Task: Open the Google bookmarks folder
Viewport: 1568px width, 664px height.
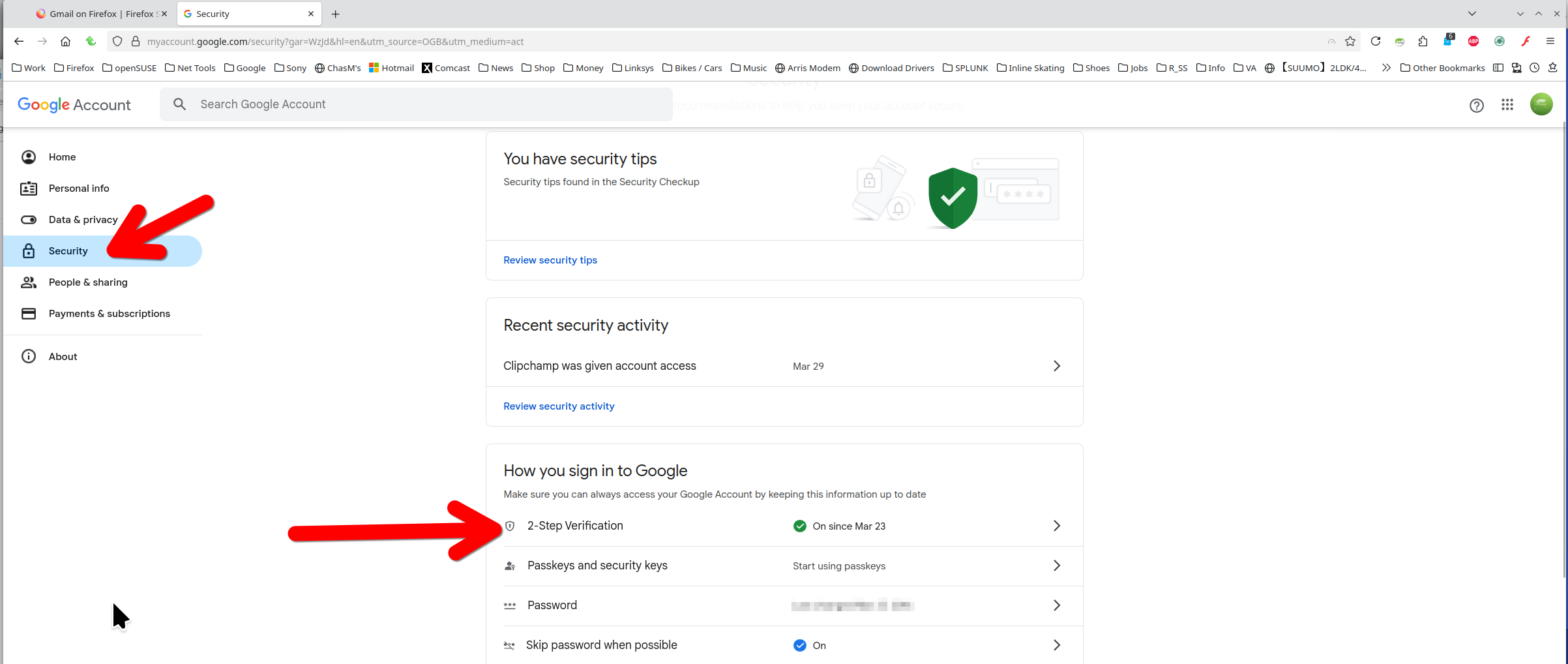Action: [x=244, y=68]
